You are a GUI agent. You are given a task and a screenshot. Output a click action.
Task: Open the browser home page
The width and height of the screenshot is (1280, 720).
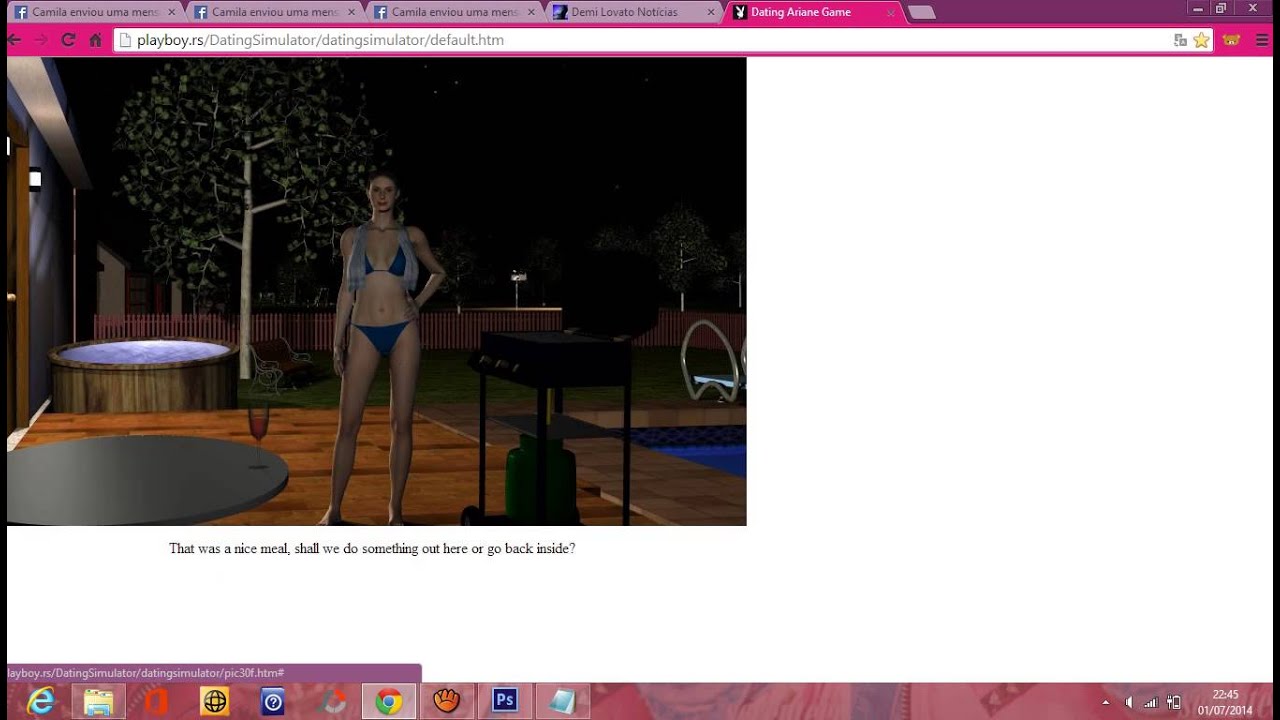click(95, 40)
